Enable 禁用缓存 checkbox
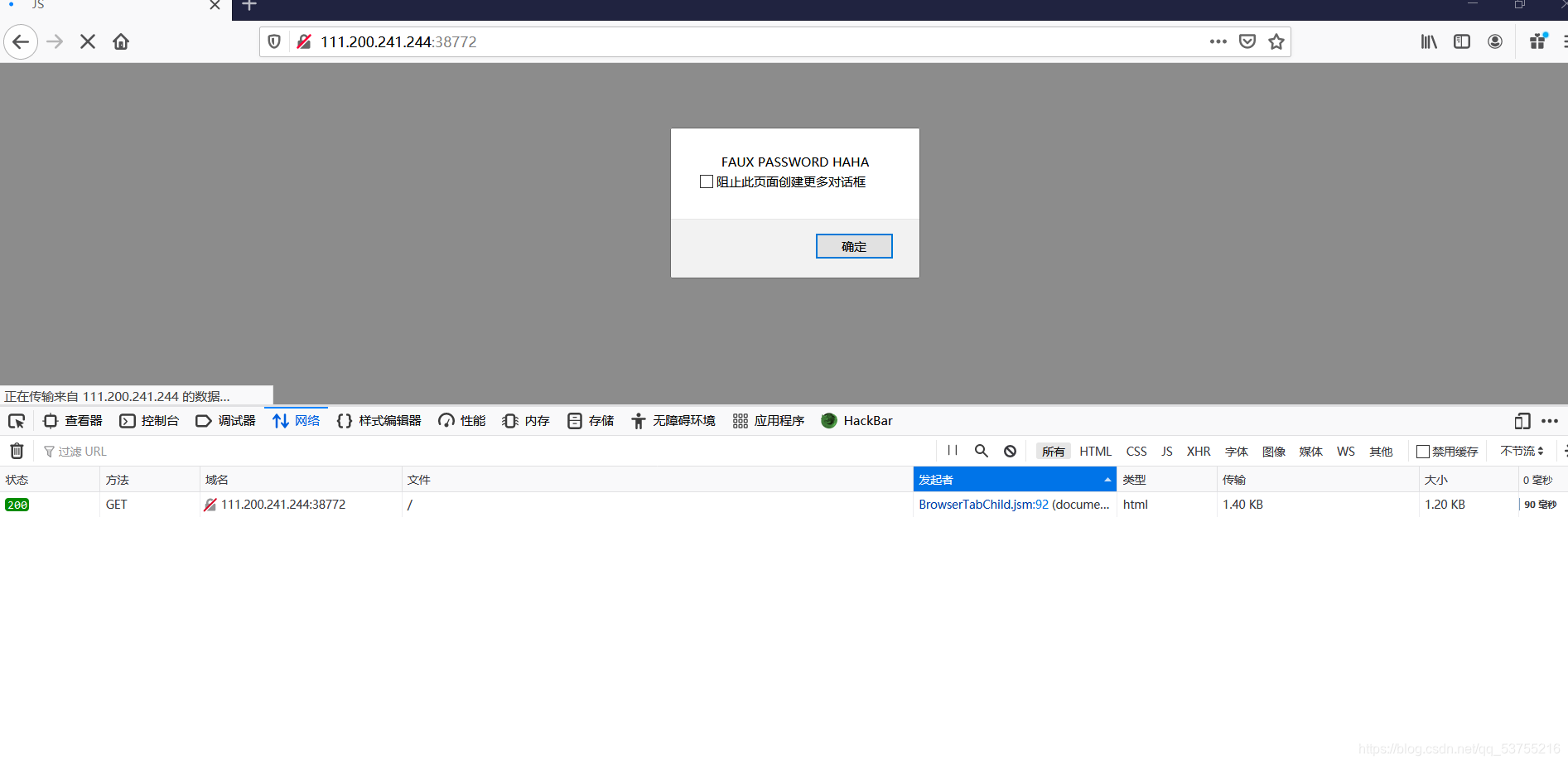The height and width of the screenshot is (764, 1568). [x=1423, y=452]
